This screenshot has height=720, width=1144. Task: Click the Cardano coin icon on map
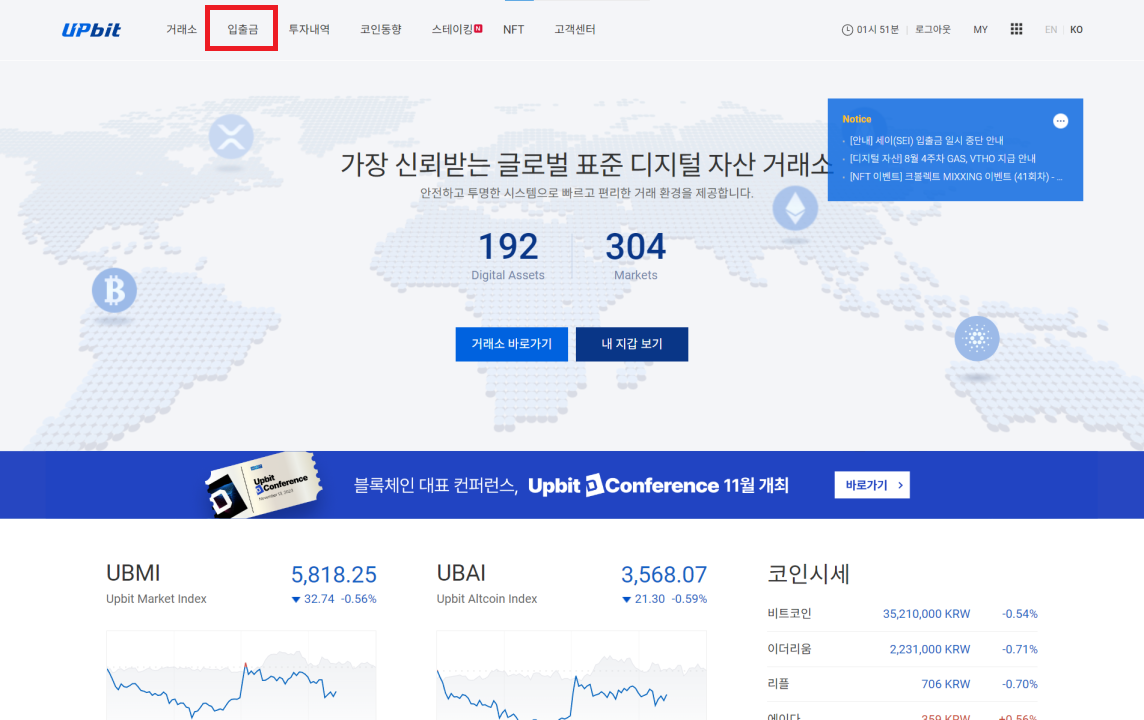tap(977, 338)
